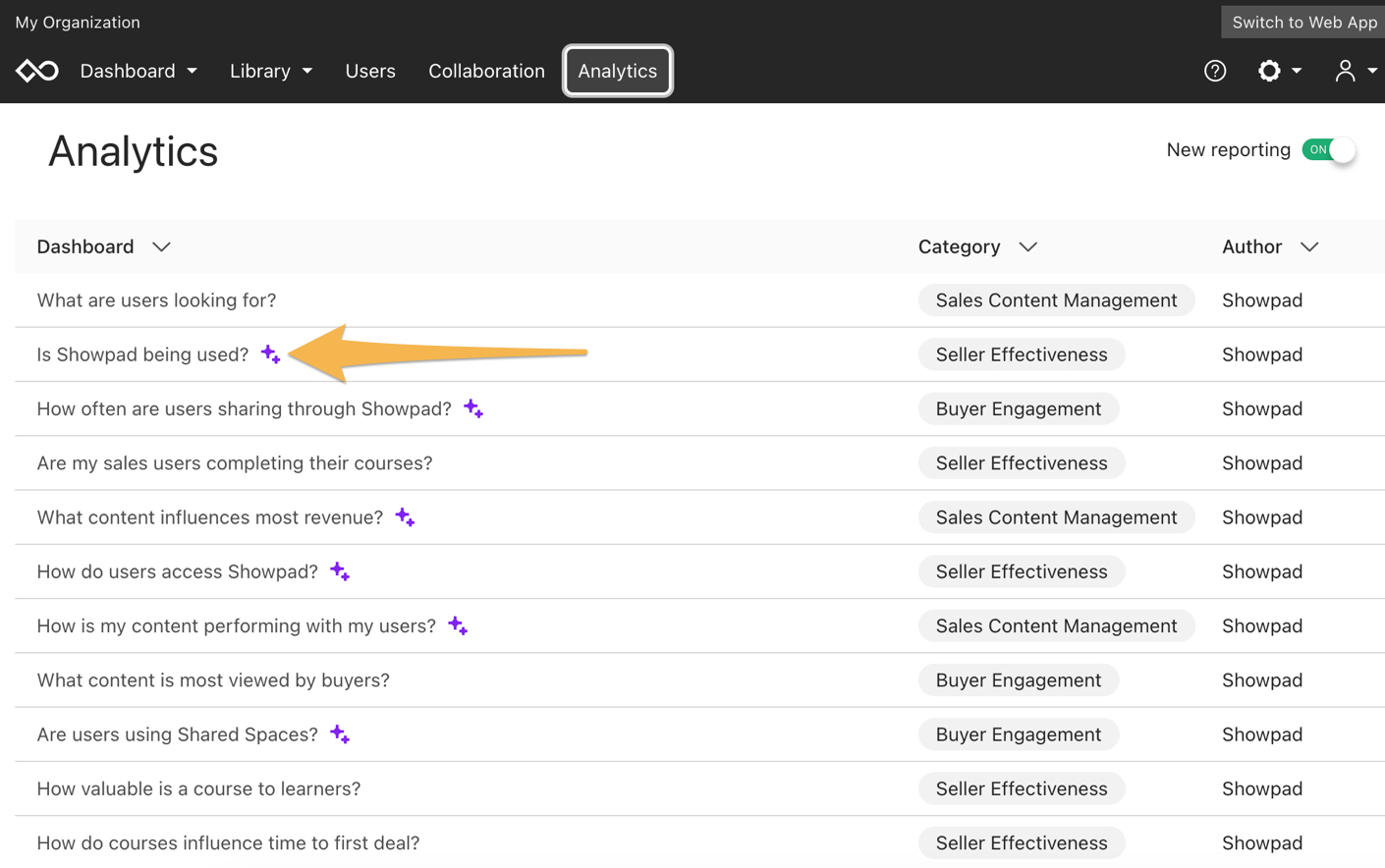The image size is (1385, 868).
Task: Open What content influences most revenue dashboard
Action: coord(209,517)
